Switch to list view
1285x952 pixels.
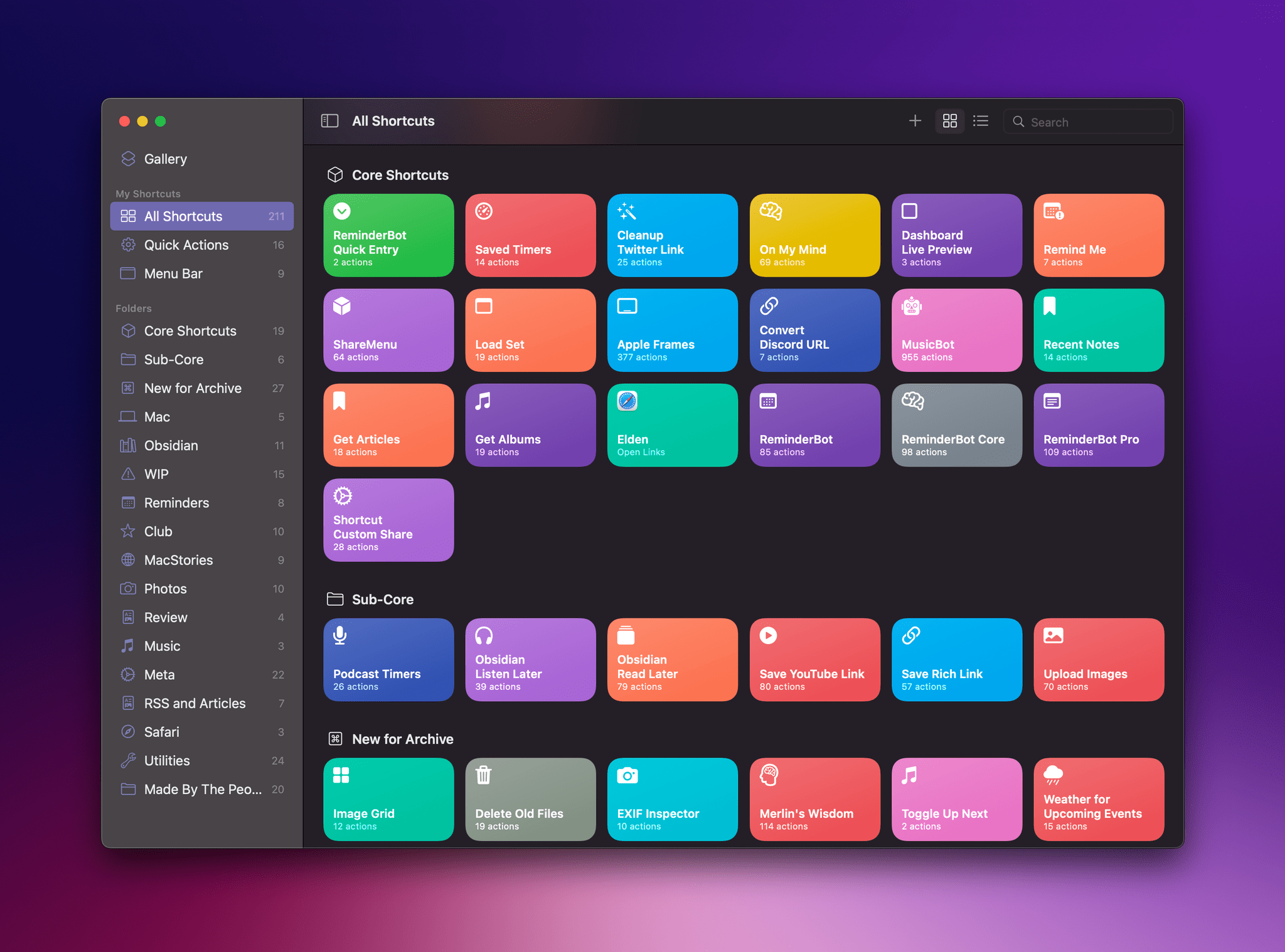pos(981,121)
